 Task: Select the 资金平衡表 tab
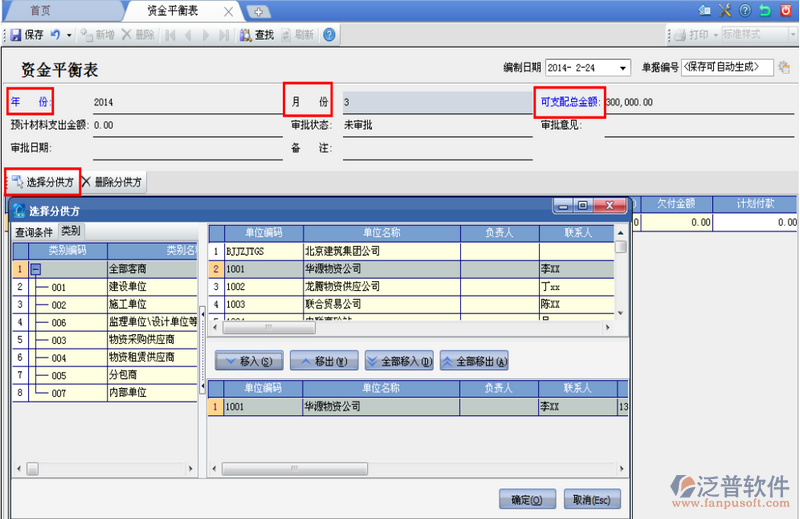172,11
